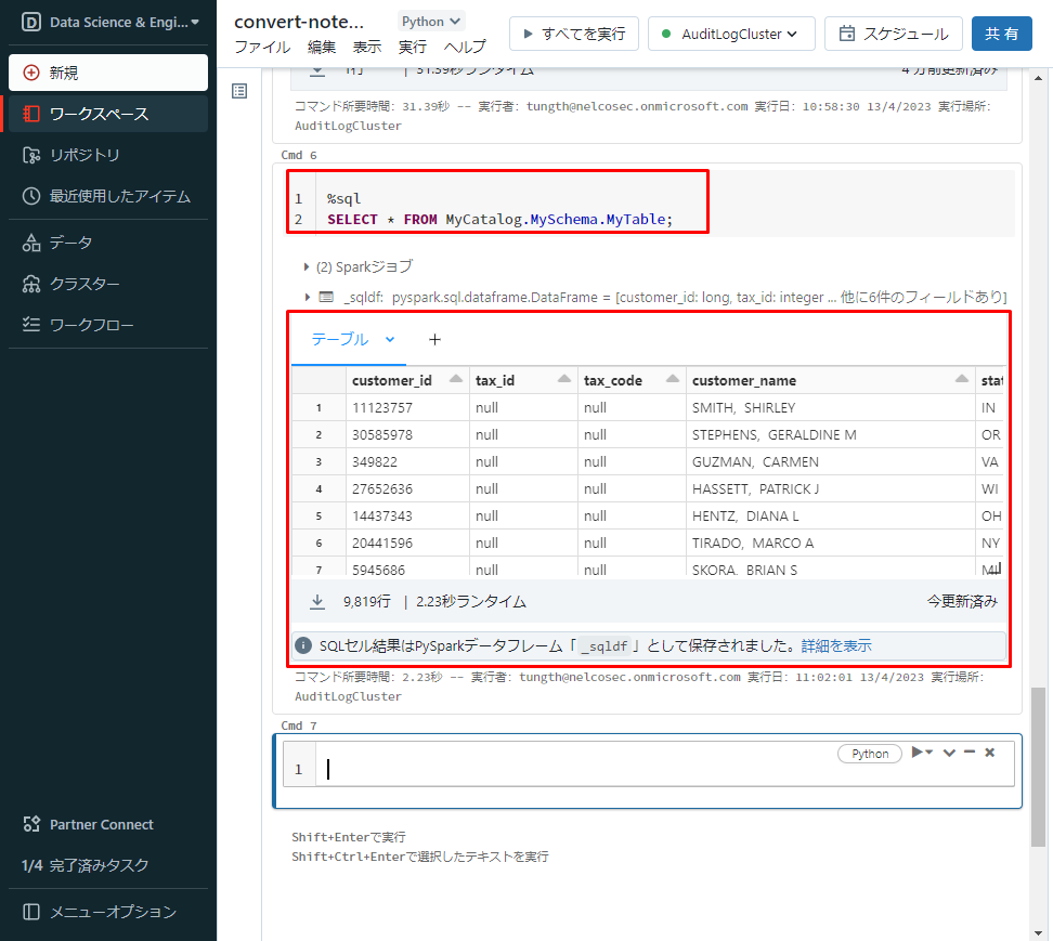Screen dimensions: 1053x941
Task: Open the 実行 menu
Action: [412, 47]
